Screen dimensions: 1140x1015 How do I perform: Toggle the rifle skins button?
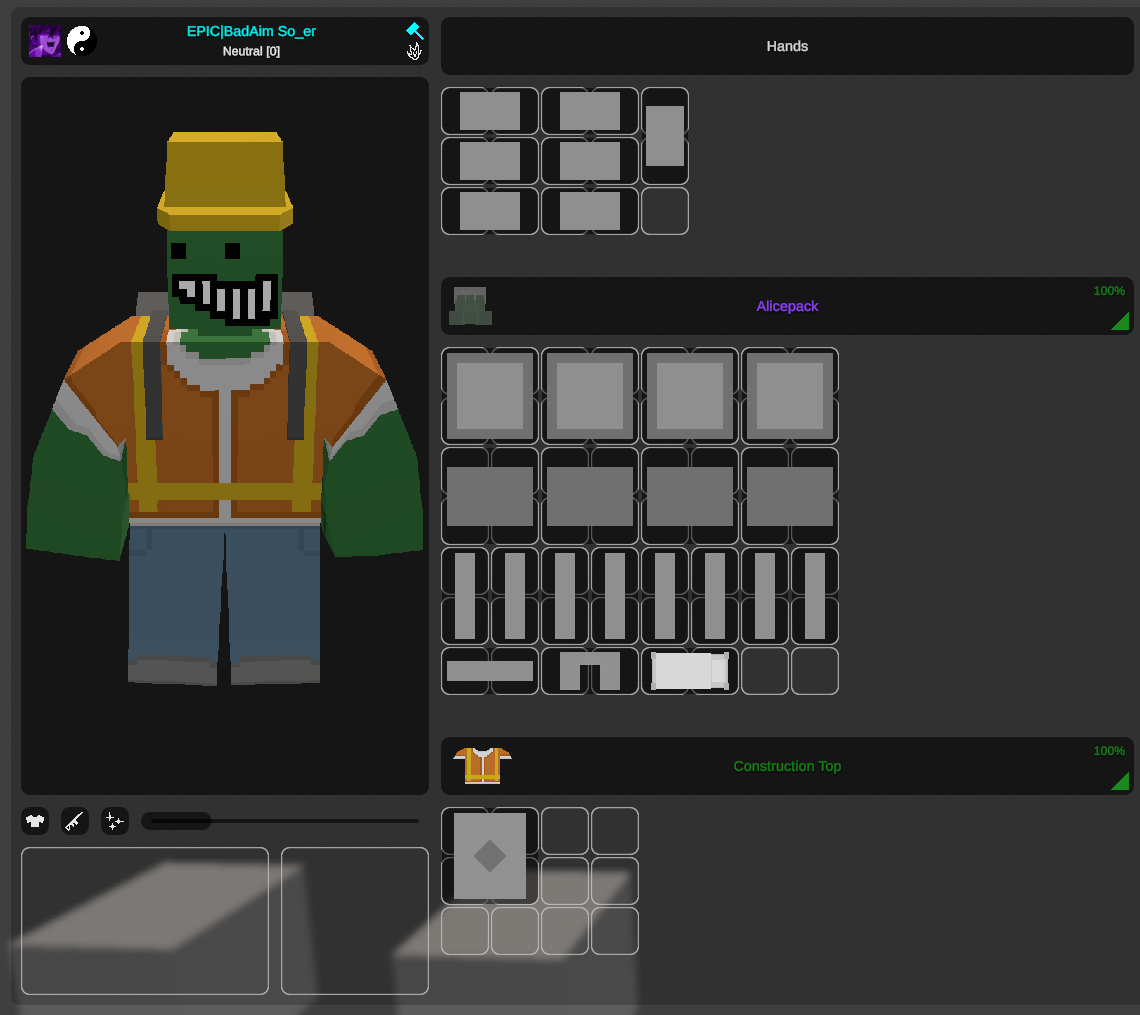coord(75,822)
